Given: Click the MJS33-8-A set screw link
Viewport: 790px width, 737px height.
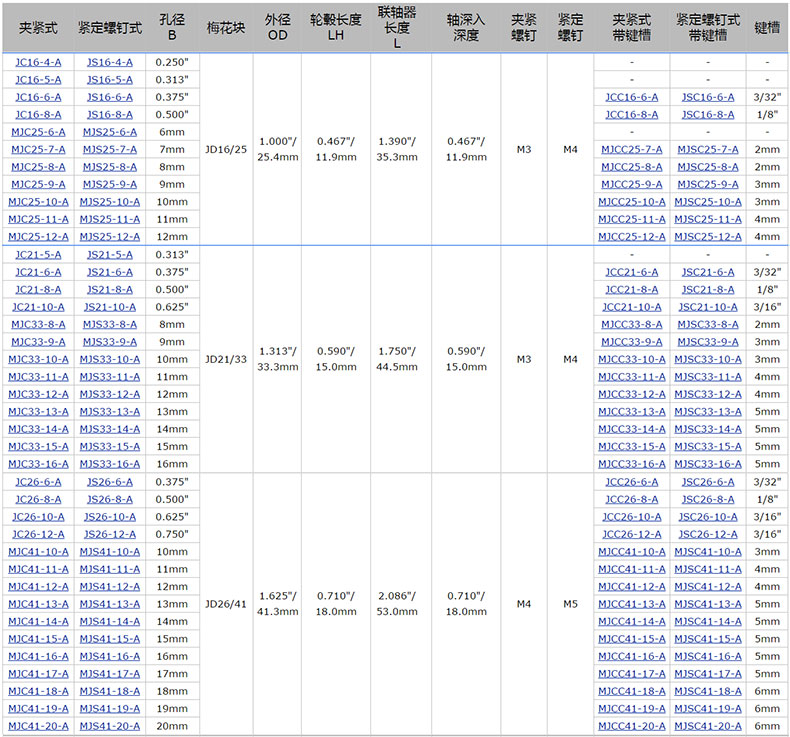Looking at the screenshot, I should 109,324.
